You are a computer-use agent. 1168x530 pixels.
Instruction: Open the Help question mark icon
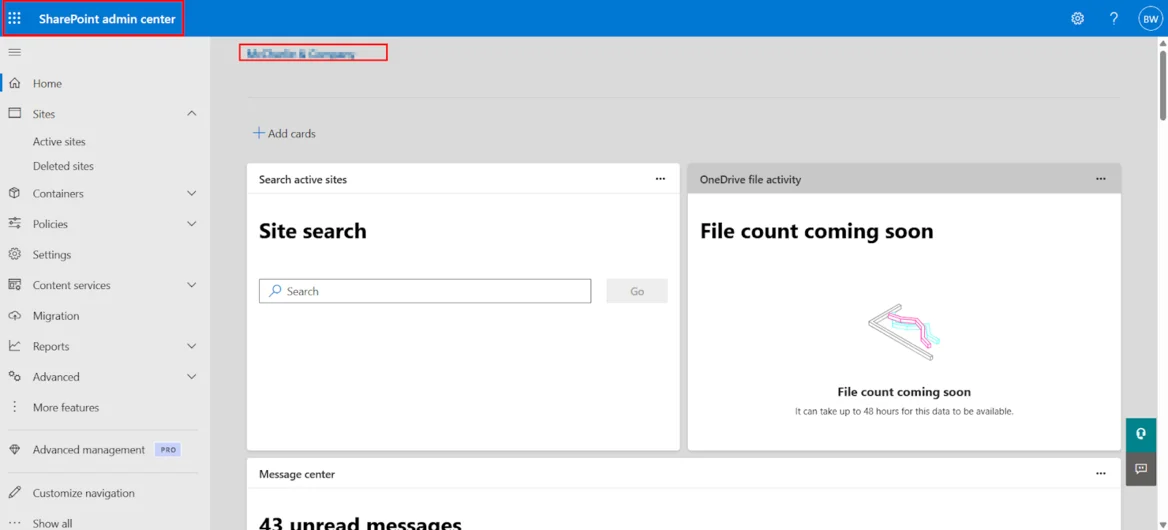[1114, 19]
